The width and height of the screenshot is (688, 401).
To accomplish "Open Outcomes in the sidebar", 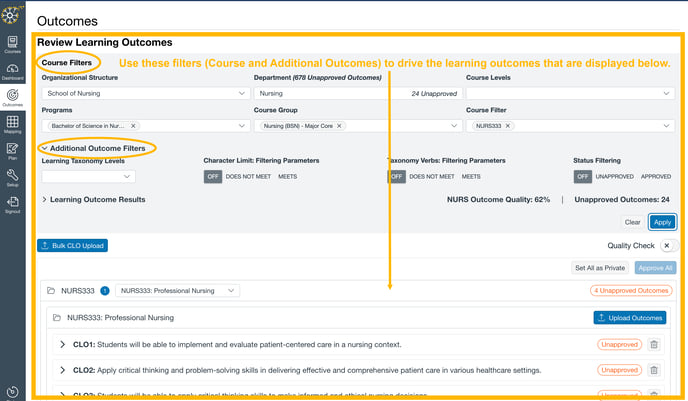I will pyautogui.click(x=12, y=97).
